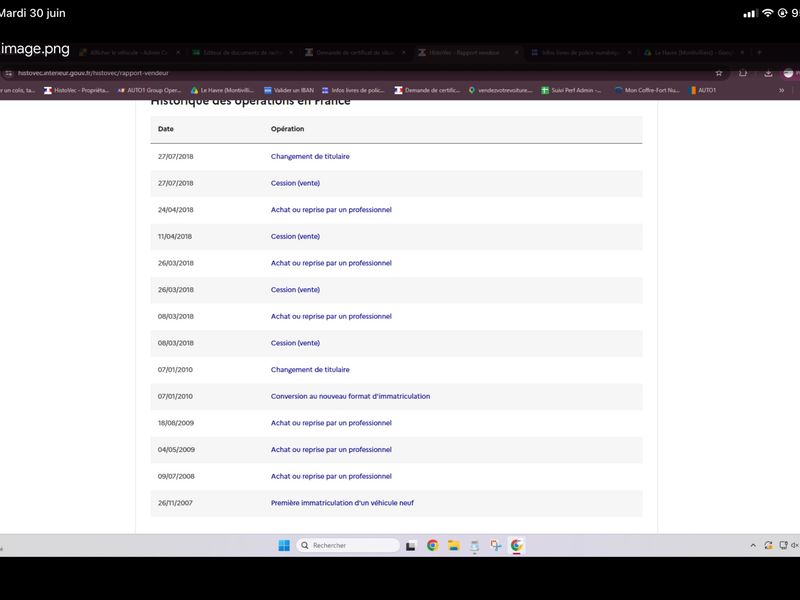This screenshot has height=600, width=800.
Task: Open the AUTO1 Group Oper... bookmark
Action: [x=149, y=90]
